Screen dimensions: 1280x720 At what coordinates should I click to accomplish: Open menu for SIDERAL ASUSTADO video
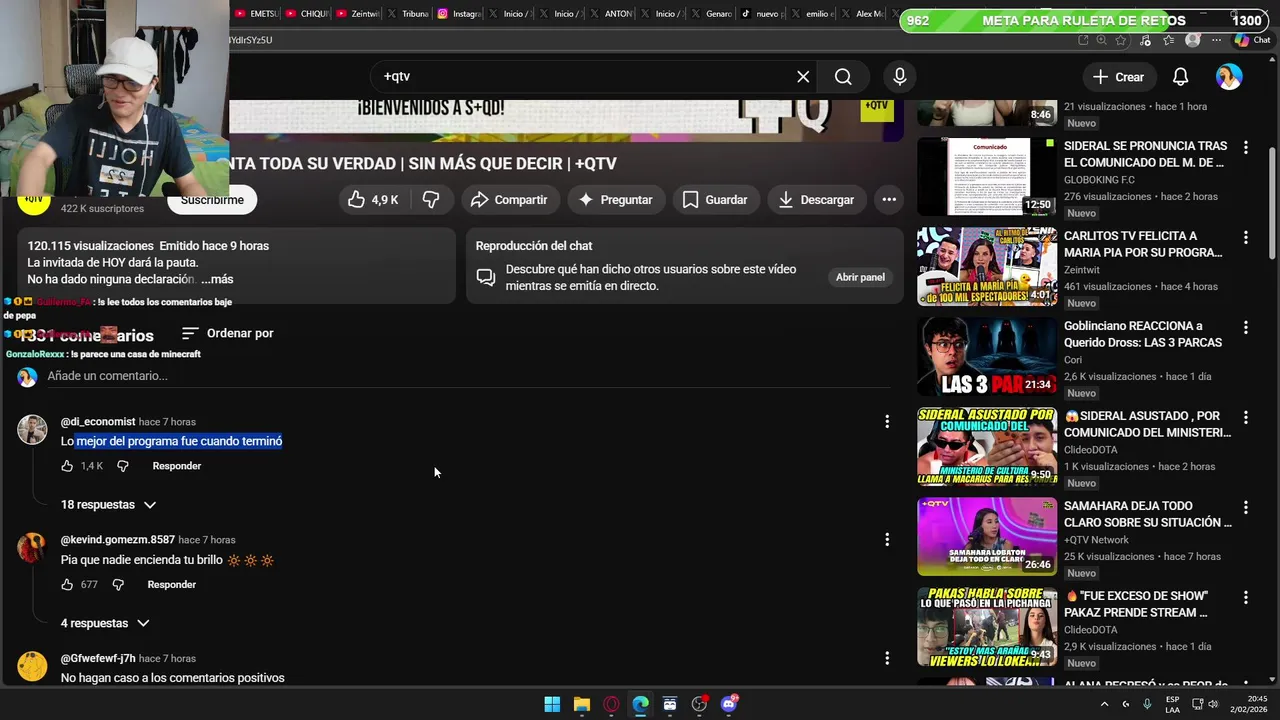click(1245, 417)
